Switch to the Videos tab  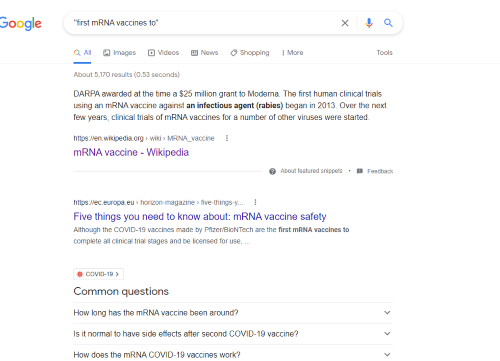tap(163, 53)
